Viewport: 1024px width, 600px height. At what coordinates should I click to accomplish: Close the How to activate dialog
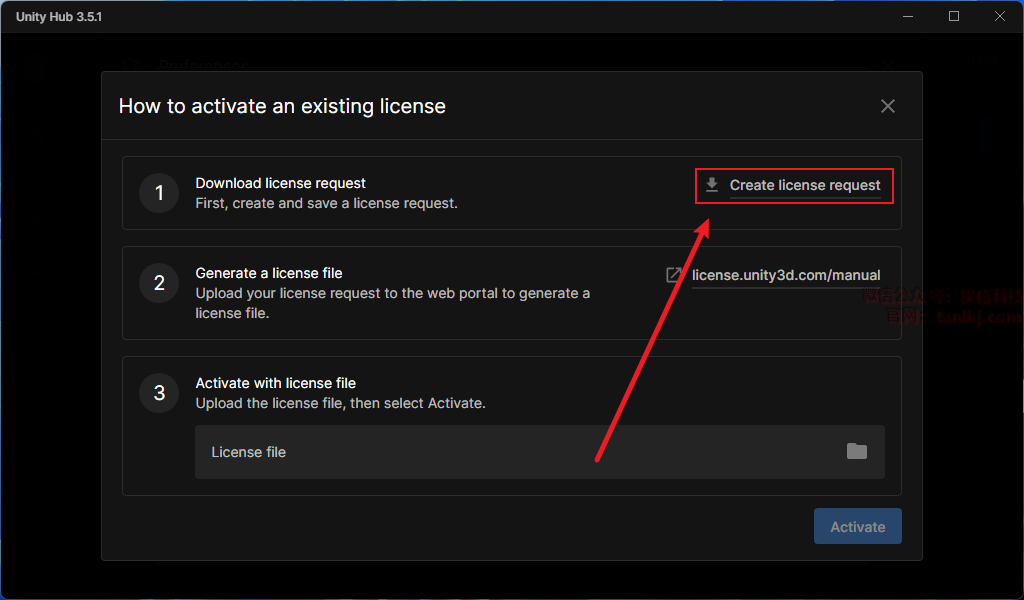pyautogui.click(x=888, y=106)
